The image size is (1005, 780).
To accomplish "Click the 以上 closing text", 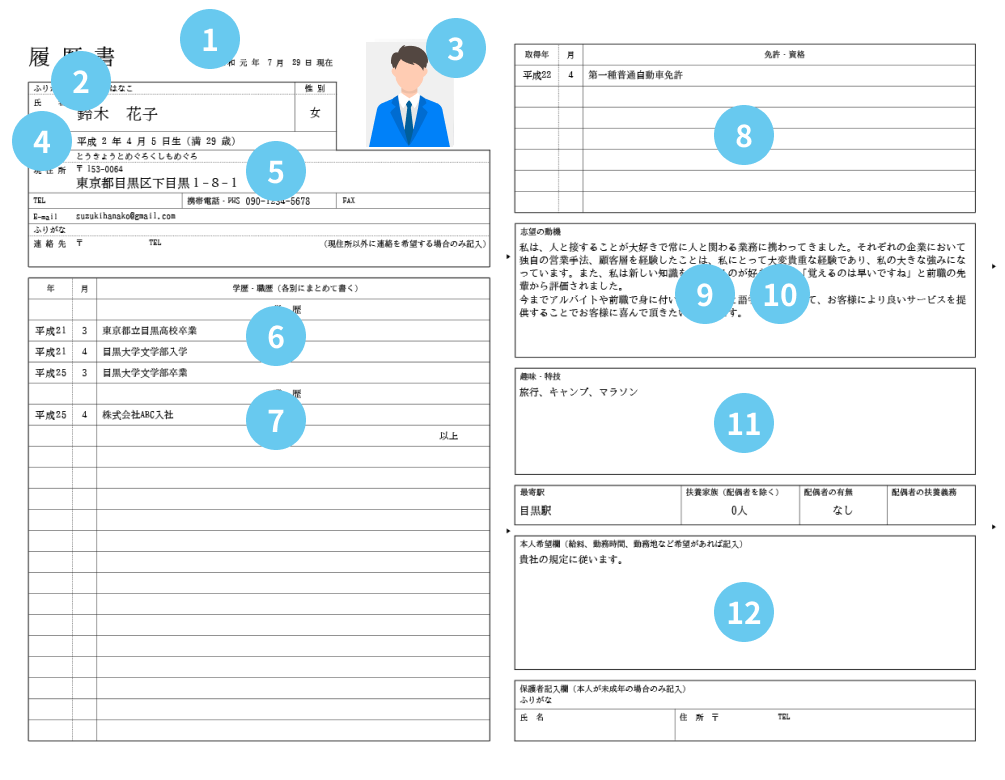I will (x=449, y=436).
